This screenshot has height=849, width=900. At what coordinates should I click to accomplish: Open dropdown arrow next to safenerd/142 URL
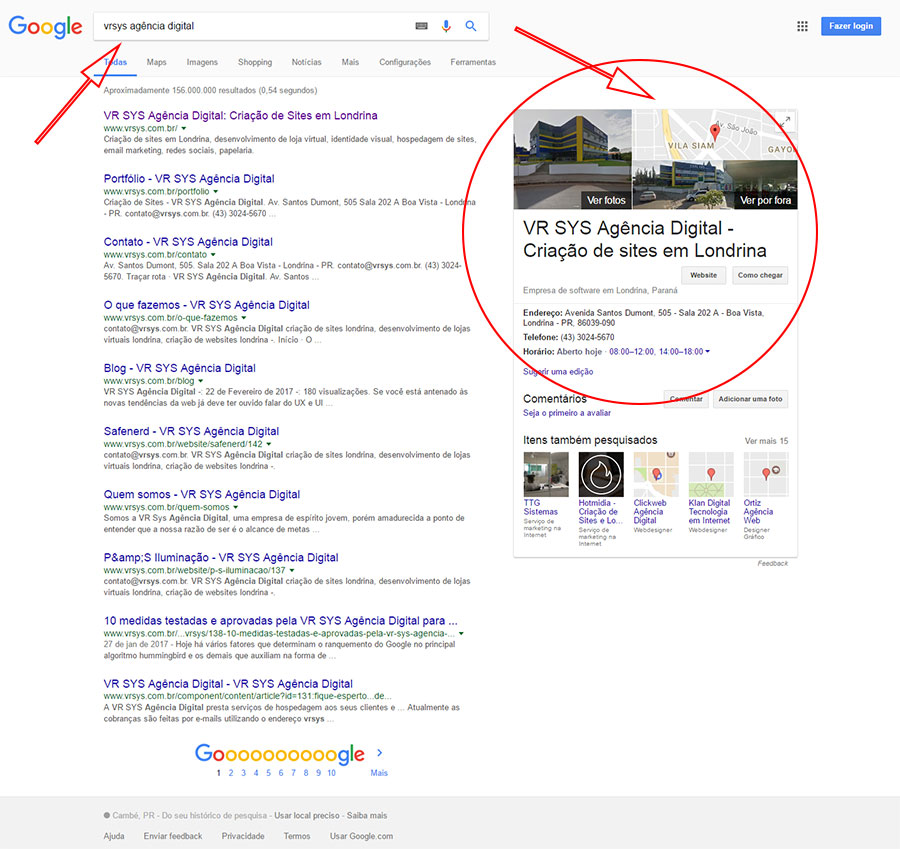(x=269, y=444)
